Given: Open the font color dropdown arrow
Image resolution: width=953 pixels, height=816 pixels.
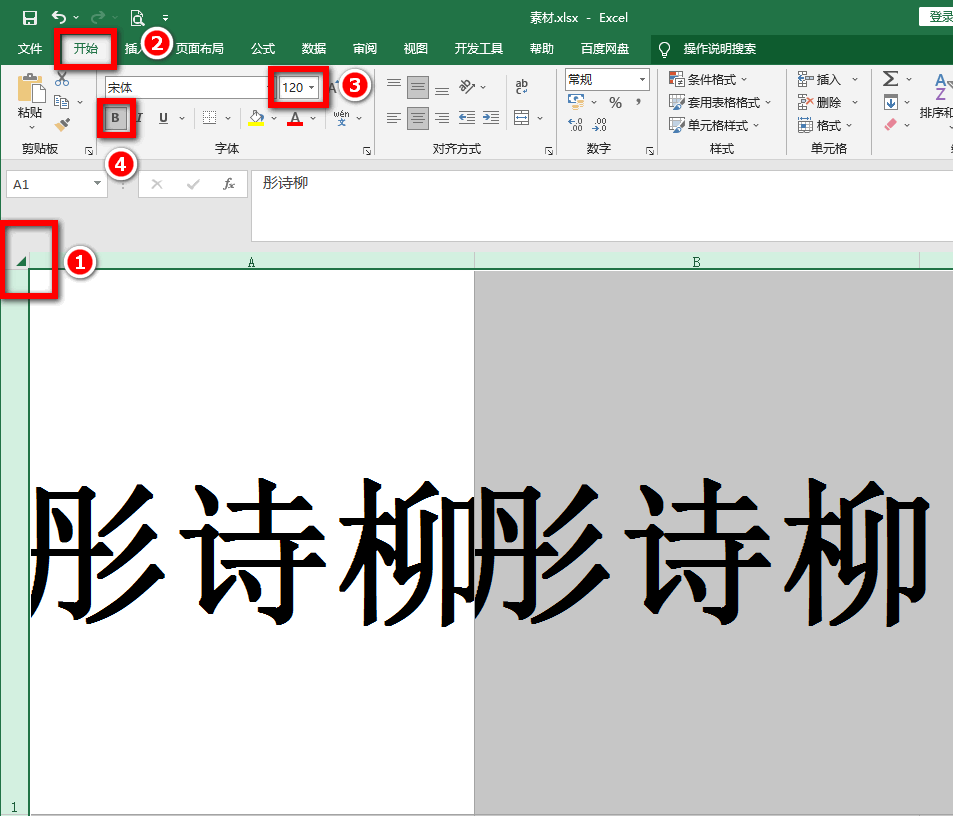Looking at the screenshot, I should (x=312, y=118).
